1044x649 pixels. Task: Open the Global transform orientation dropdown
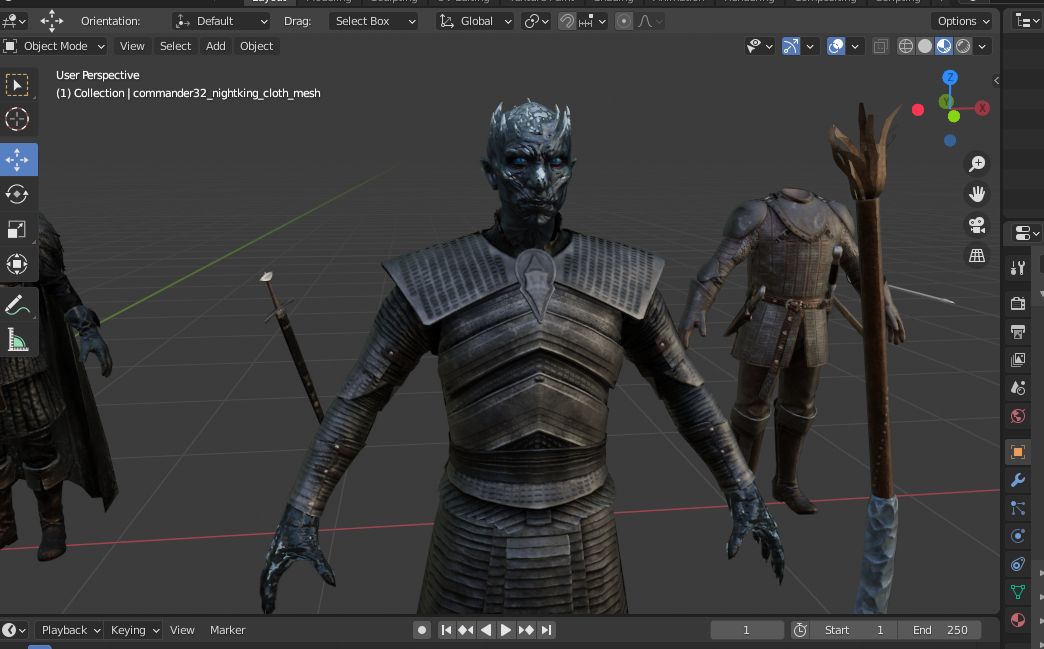pos(475,21)
